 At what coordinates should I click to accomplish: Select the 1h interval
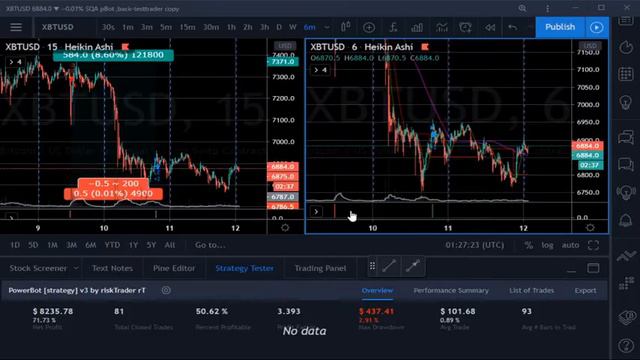pos(231,27)
